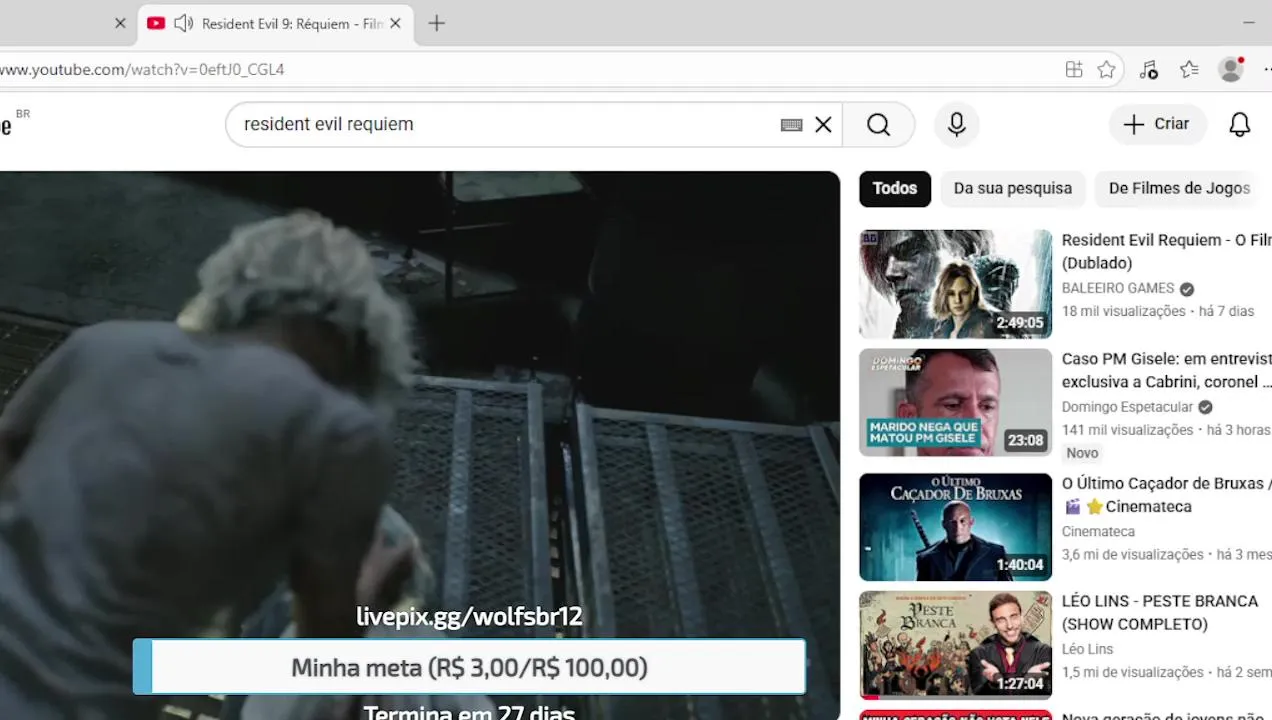This screenshot has width=1272, height=720.
Task: Click the Criar button
Action: [x=1157, y=124]
